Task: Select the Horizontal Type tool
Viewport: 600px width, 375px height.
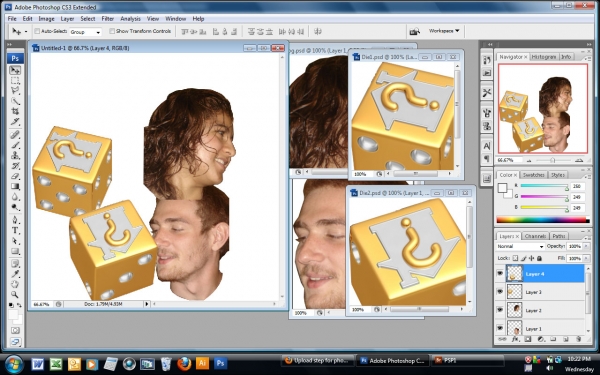Action: 15,230
